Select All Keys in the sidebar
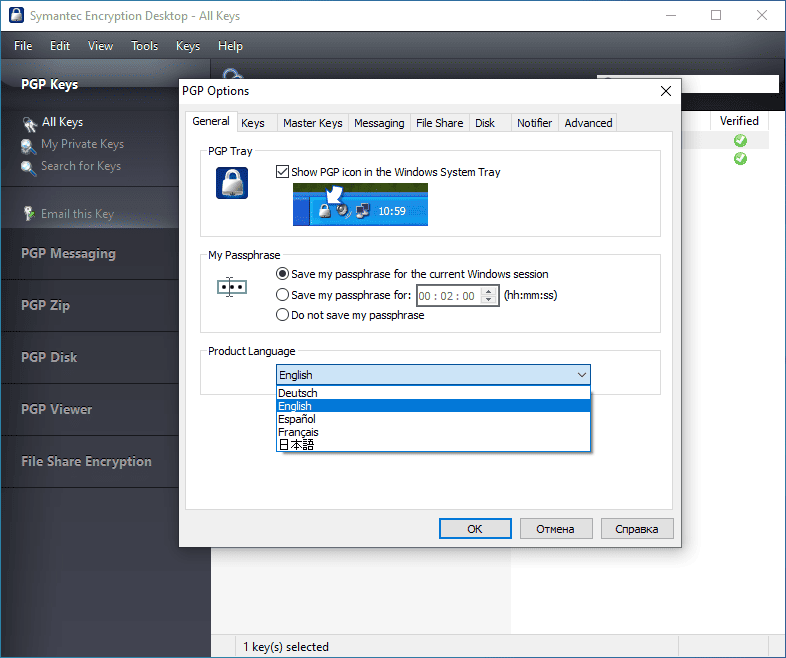Screen dimensions: 786x658 [62, 122]
